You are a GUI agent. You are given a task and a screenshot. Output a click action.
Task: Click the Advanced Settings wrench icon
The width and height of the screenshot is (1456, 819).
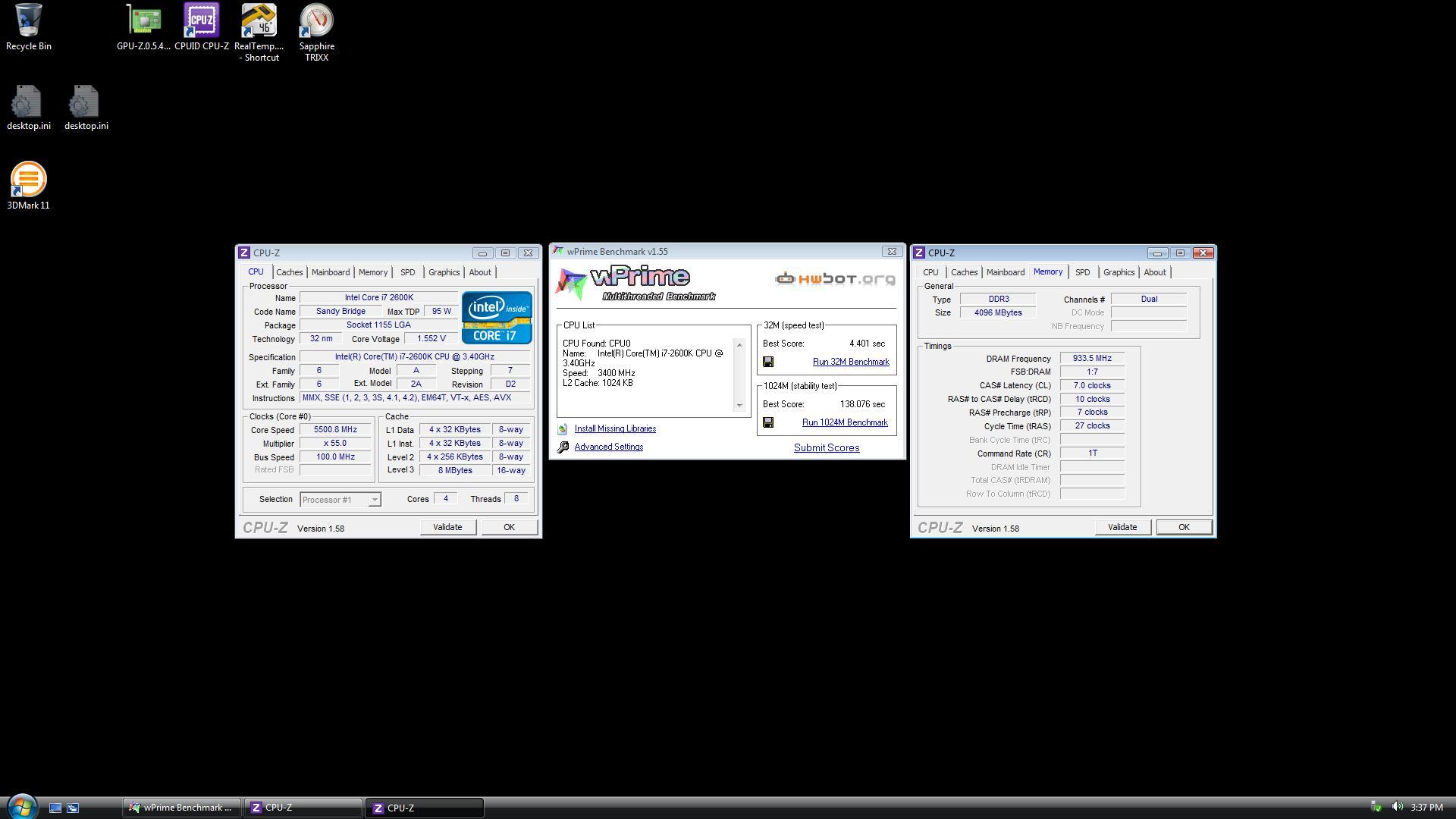tap(563, 447)
